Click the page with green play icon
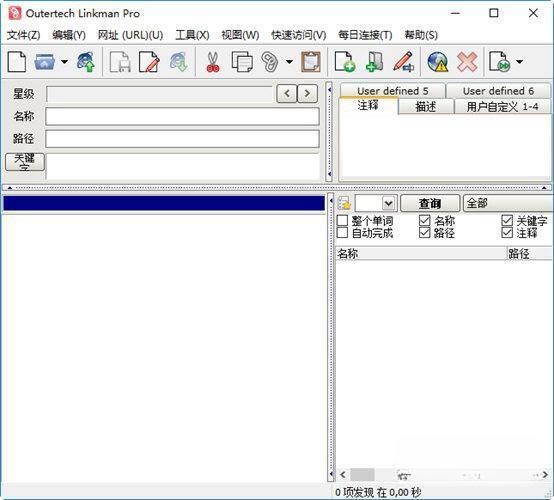Viewport: 554px width, 500px height. (x=500, y=62)
